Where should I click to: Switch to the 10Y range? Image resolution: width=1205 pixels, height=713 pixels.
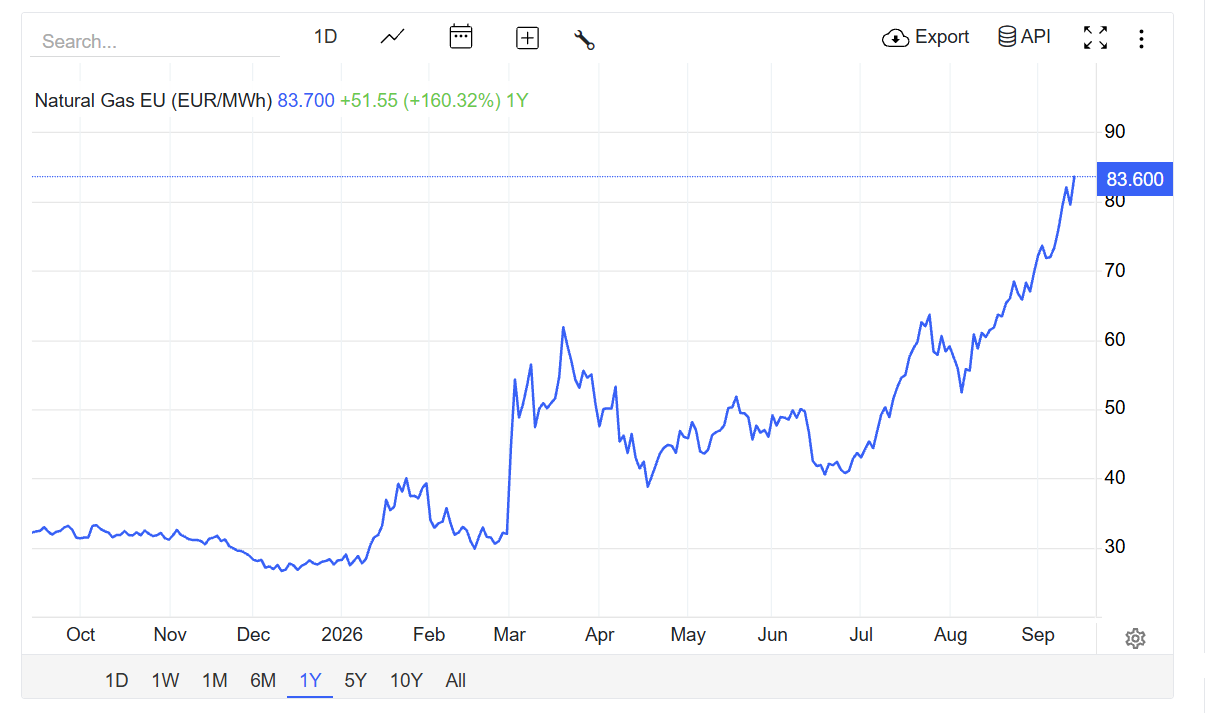tap(406, 681)
